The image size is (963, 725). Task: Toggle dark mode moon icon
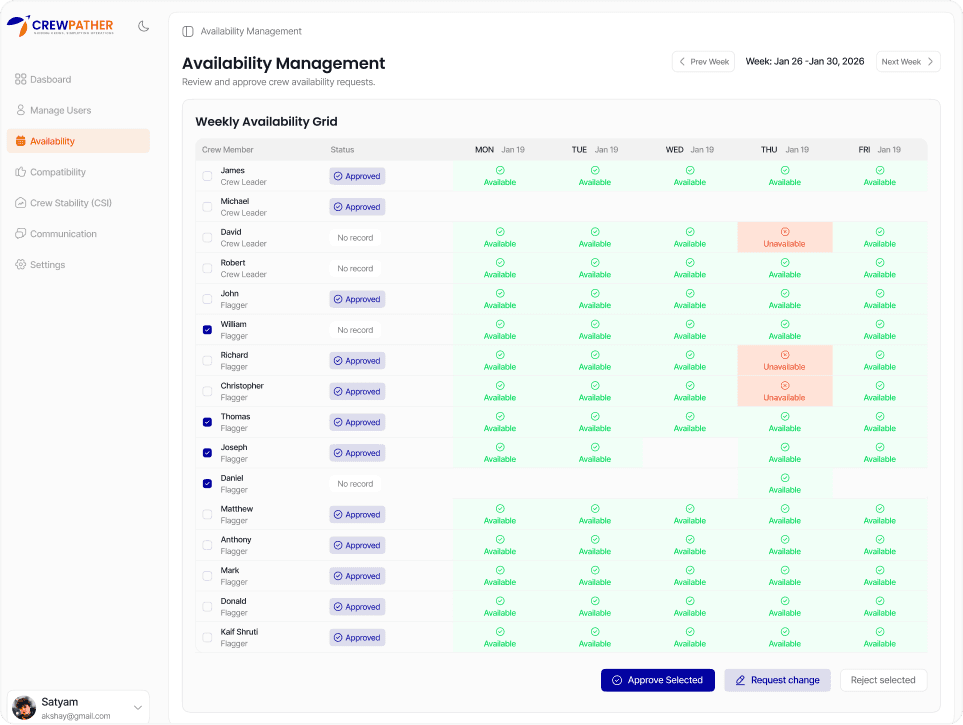tap(143, 26)
